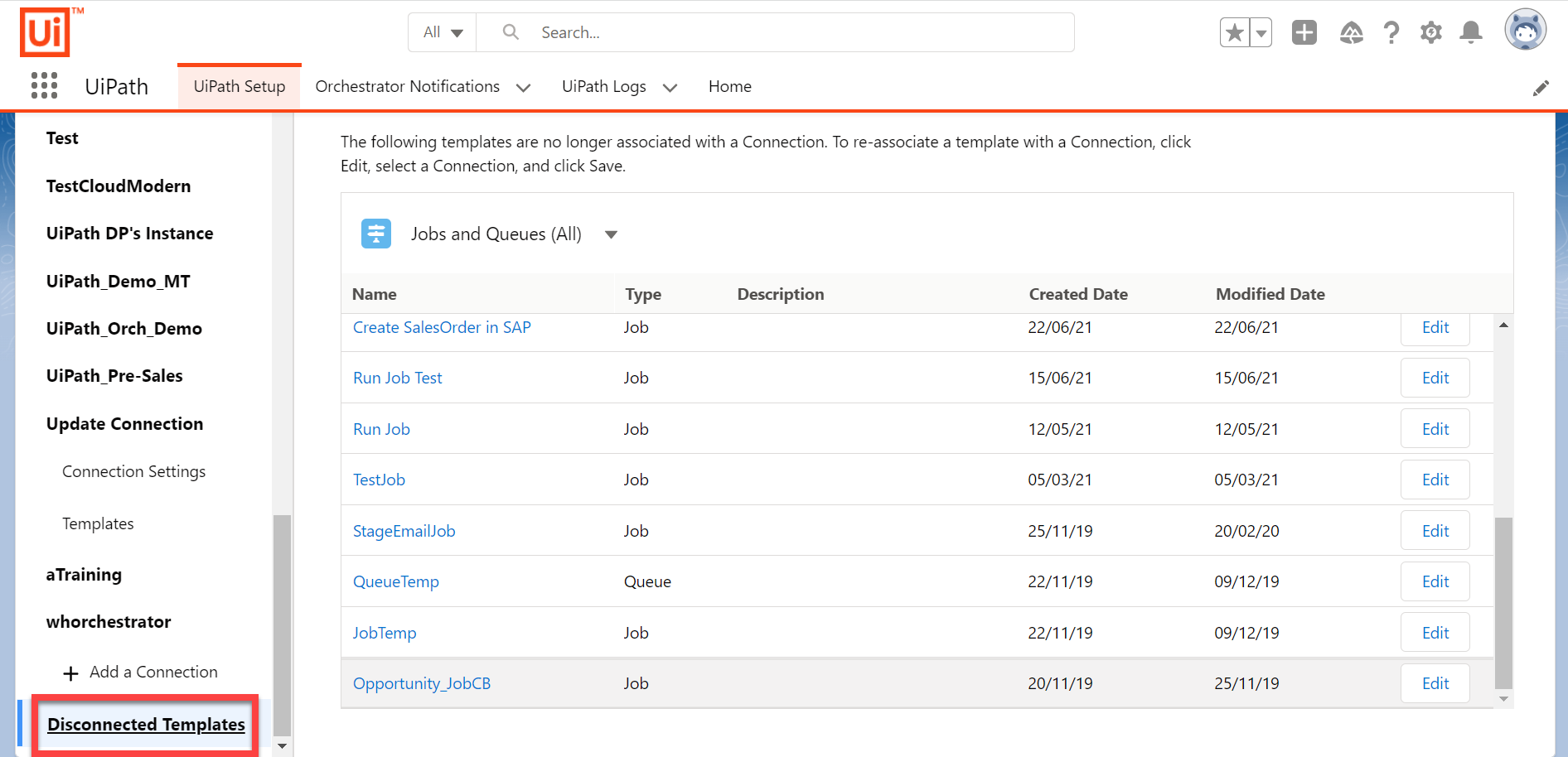Open the Create SalesOrder in SAP template

(x=442, y=328)
